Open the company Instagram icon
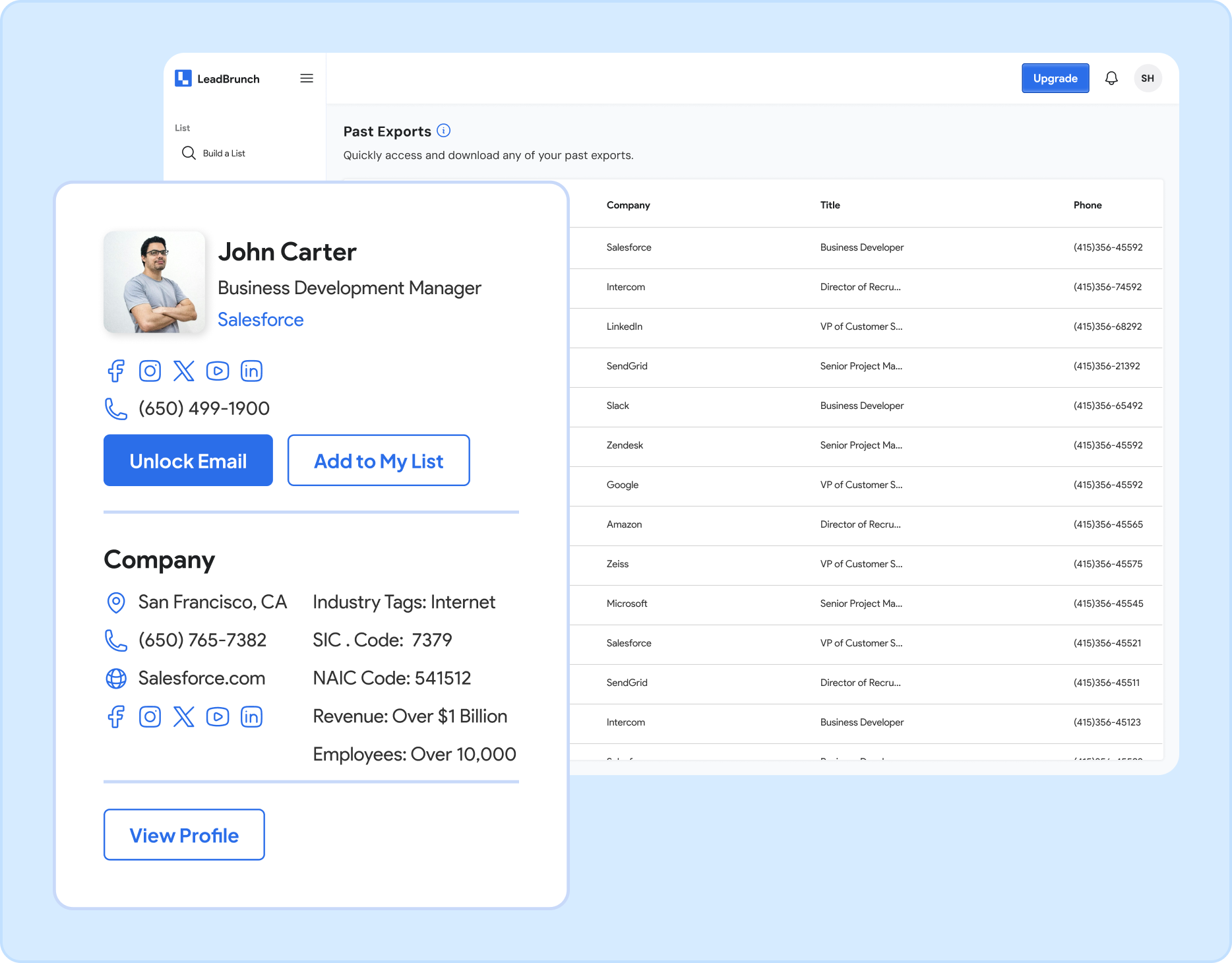Screen dimensions: 1232x963 click(150, 716)
